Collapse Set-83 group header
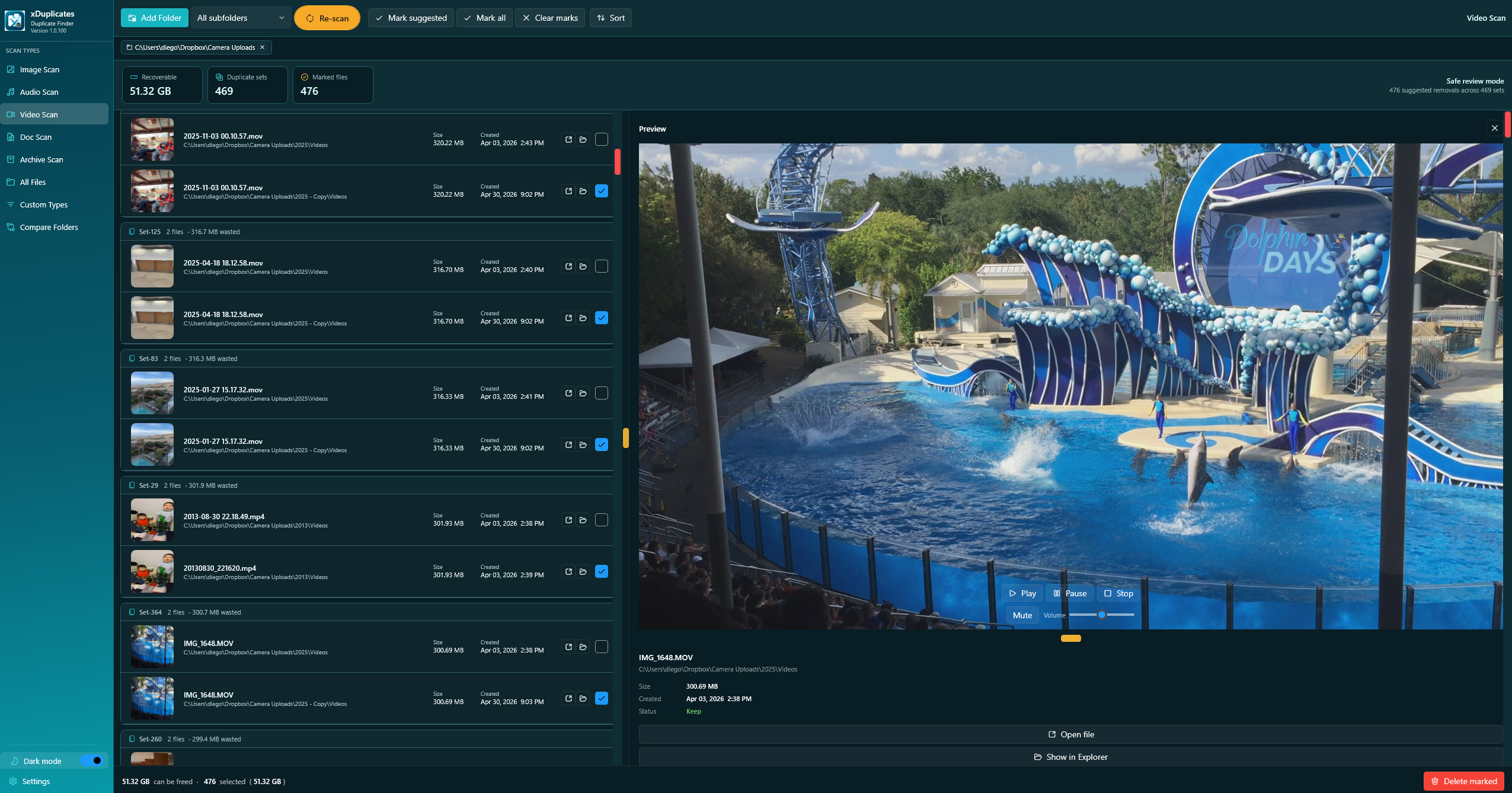This screenshot has width=1512, height=793. point(366,359)
